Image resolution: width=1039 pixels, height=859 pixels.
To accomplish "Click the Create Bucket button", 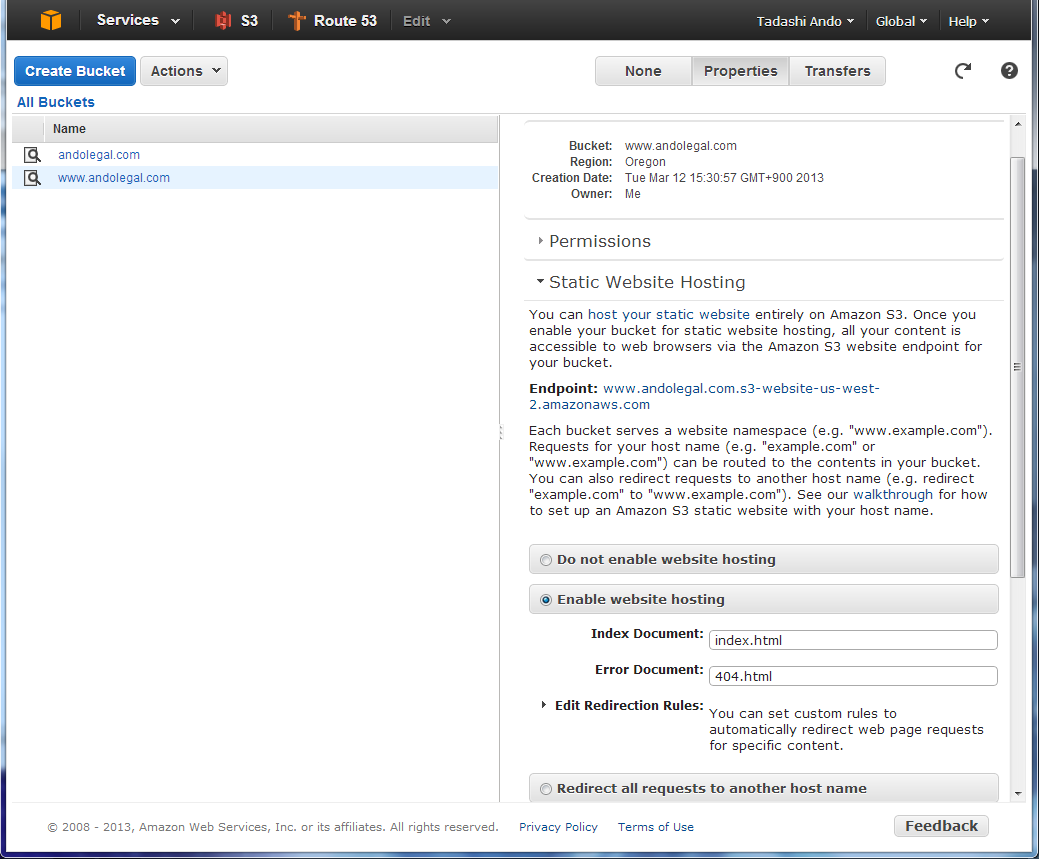I will click(75, 71).
